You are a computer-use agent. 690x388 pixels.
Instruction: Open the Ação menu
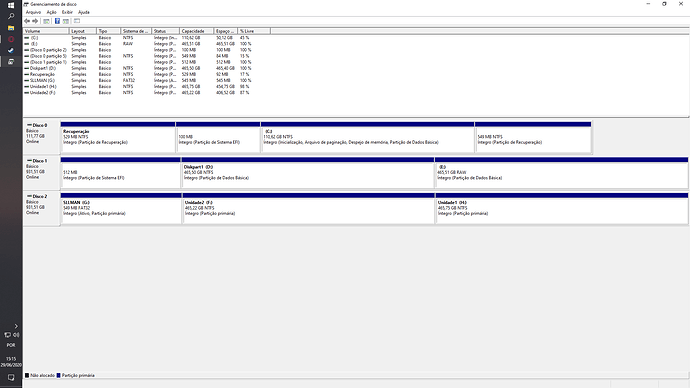51,12
